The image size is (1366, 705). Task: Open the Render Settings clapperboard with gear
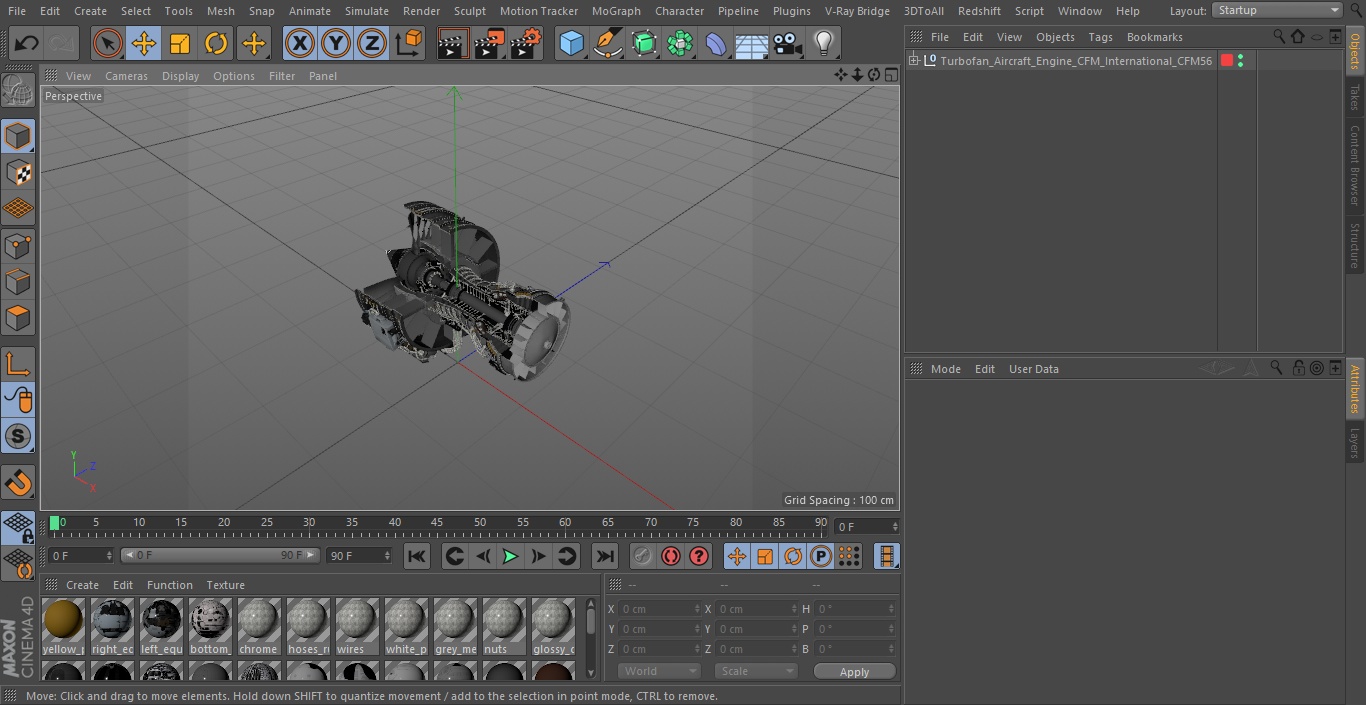click(x=526, y=43)
